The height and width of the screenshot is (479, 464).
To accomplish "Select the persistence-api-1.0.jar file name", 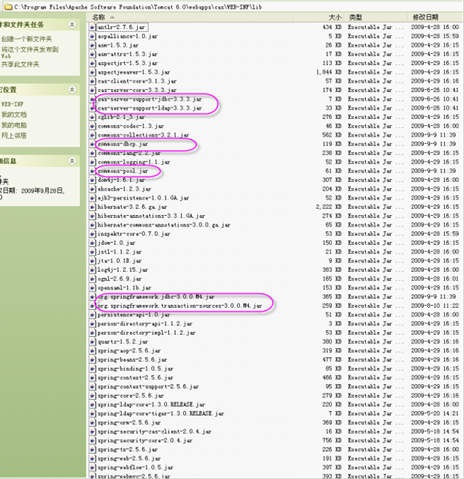I will tap(134, 315).
